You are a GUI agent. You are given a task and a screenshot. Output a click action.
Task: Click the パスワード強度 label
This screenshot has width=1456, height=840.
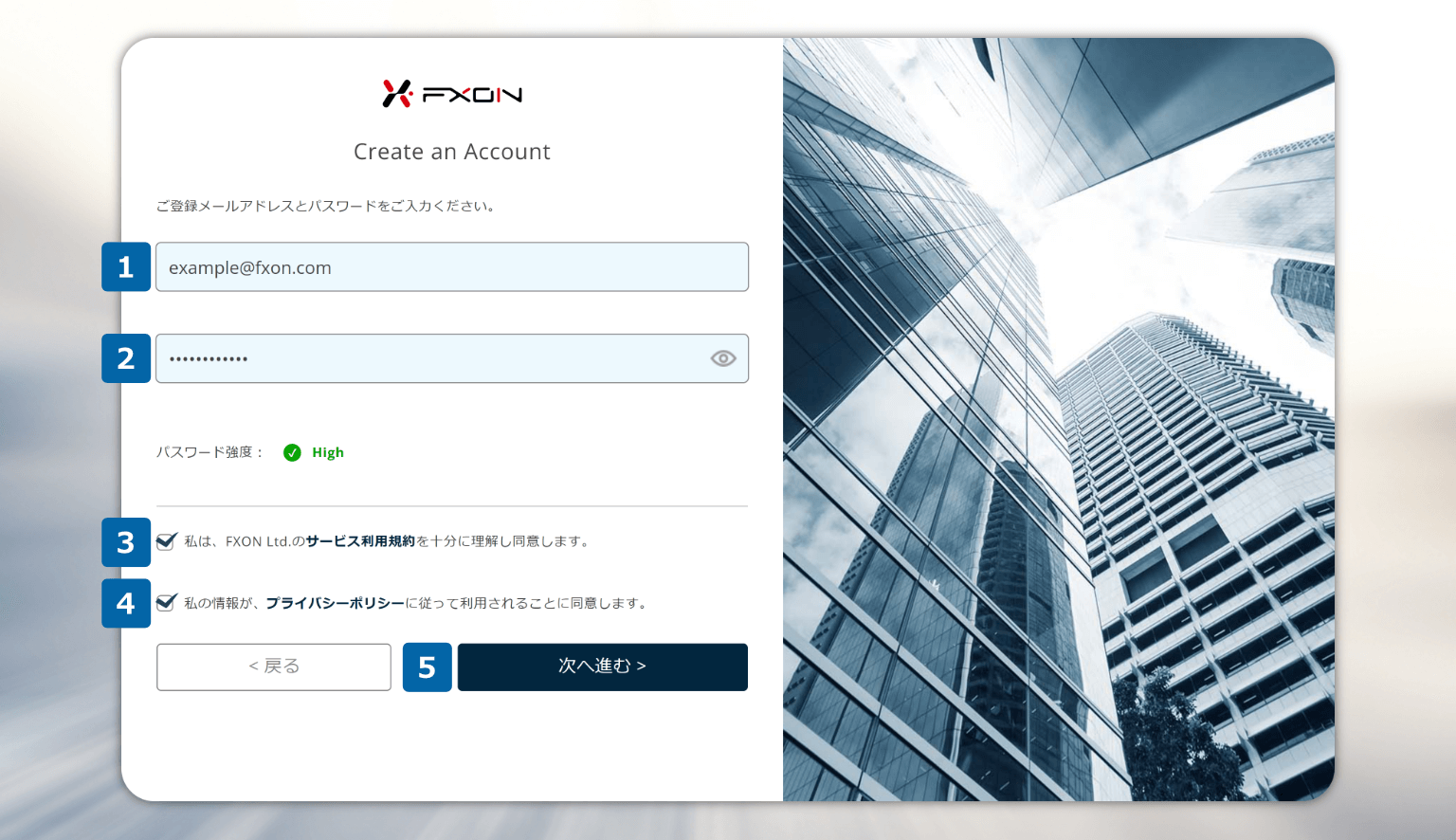point(209,452)
